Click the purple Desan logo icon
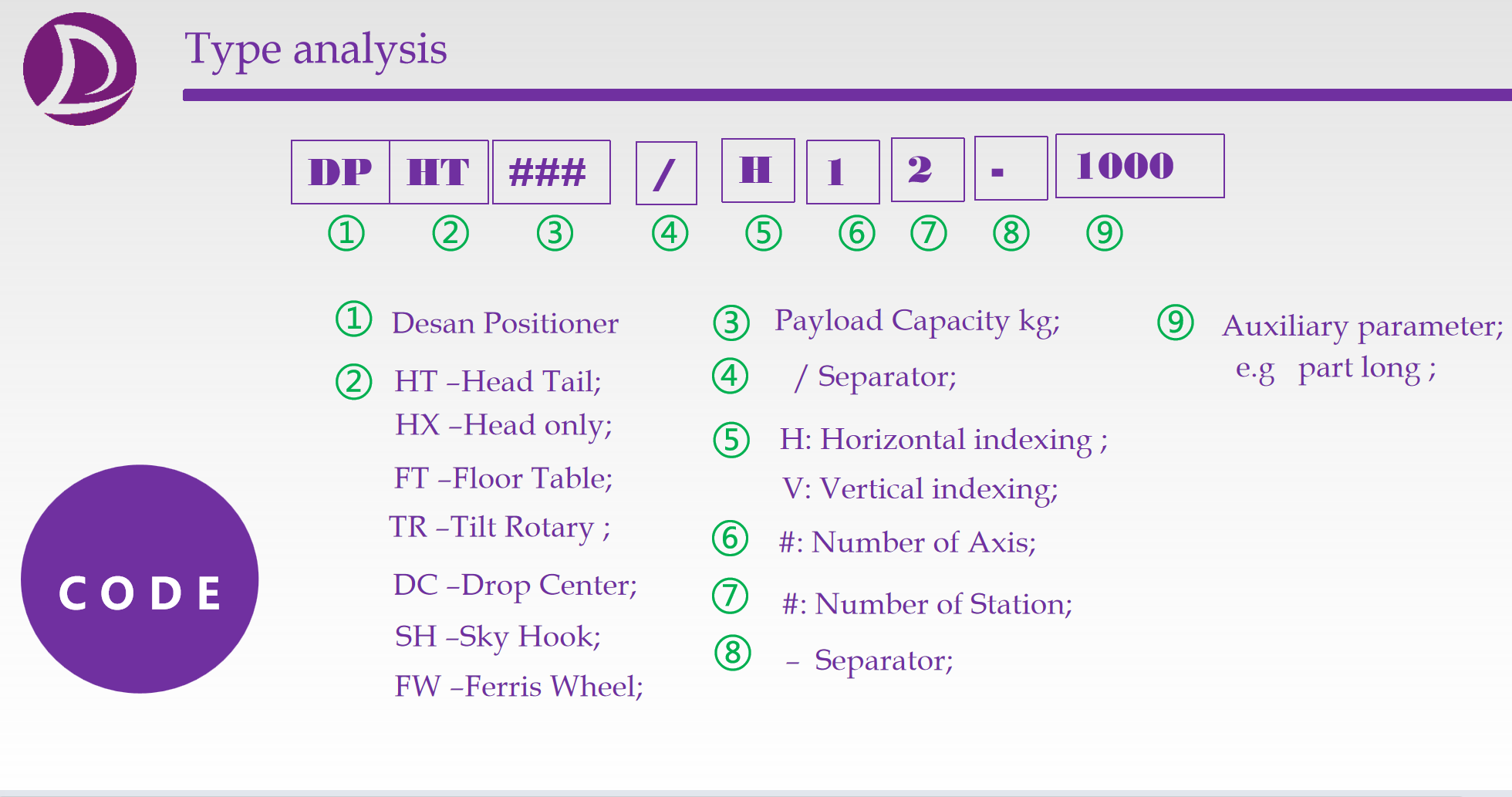Image resolution: width=1512 pixels, height=797 pixels. pyautogui.click(x=79, y=69)
